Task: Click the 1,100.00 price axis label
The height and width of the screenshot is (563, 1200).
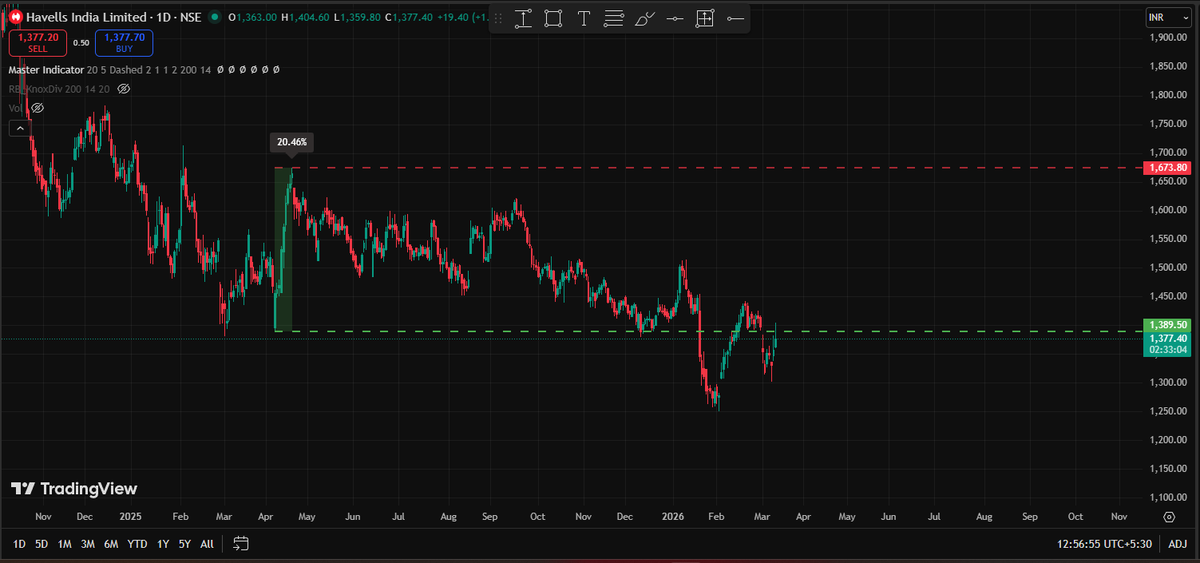Action: click(1167, 497)
